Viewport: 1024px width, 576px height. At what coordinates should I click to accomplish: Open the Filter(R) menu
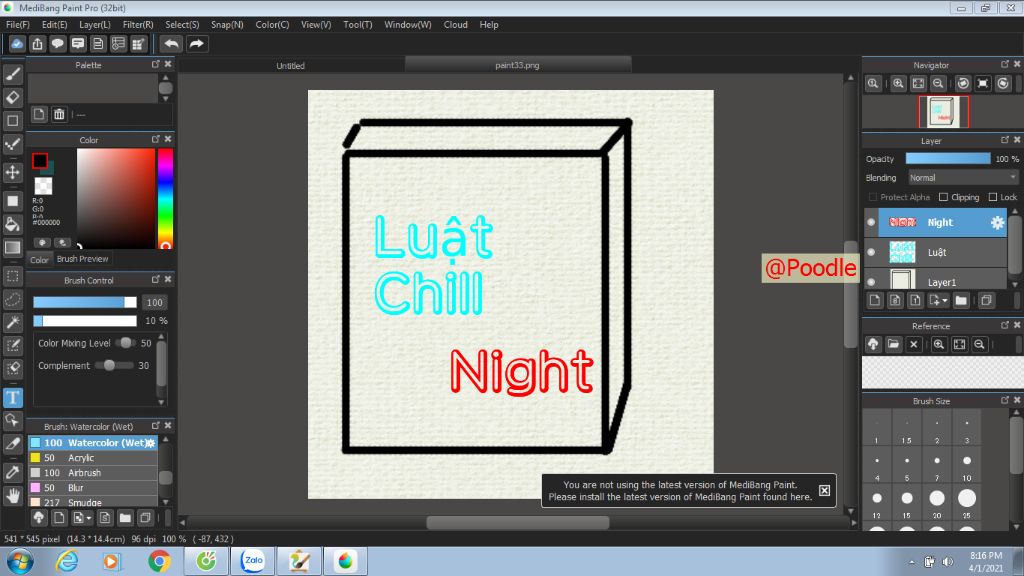tap(138, 25)
